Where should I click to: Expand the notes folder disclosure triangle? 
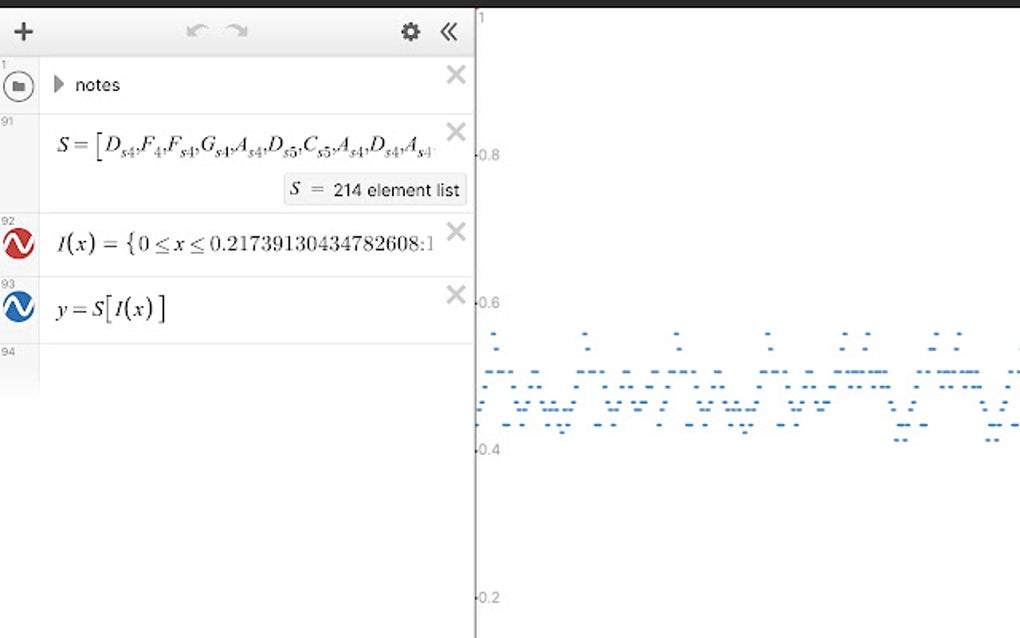pyautogui.click(x=59, y=84)
